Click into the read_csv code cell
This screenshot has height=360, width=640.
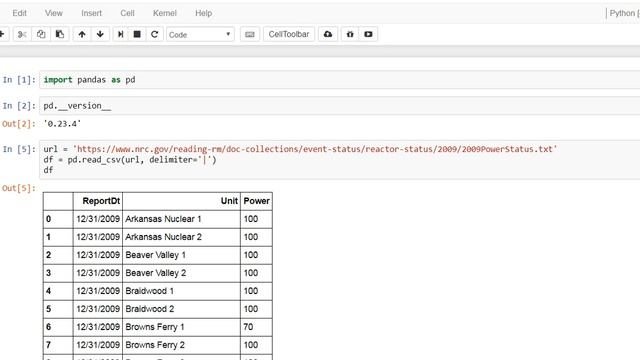pyautogui.click(x=340, y=160)
